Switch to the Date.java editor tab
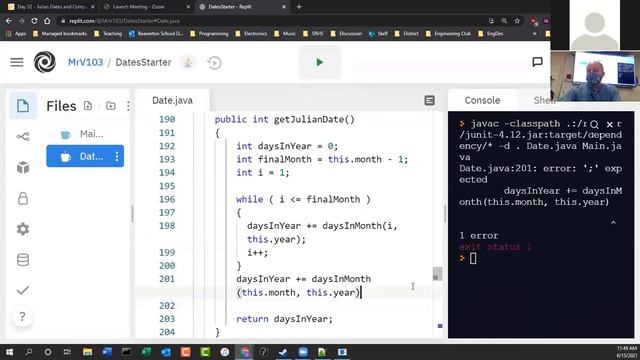 (172, 100)
